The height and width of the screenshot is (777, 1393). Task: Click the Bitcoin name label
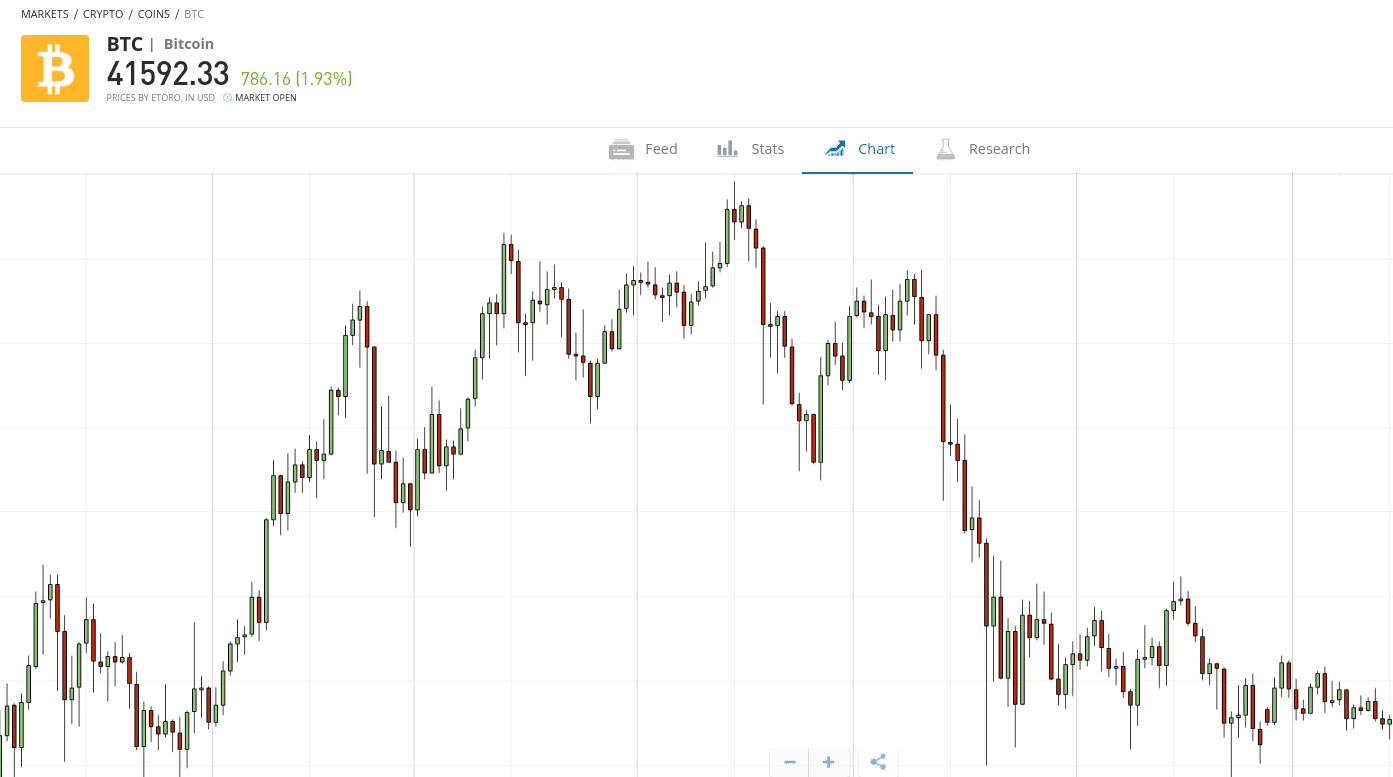(189, 44)
